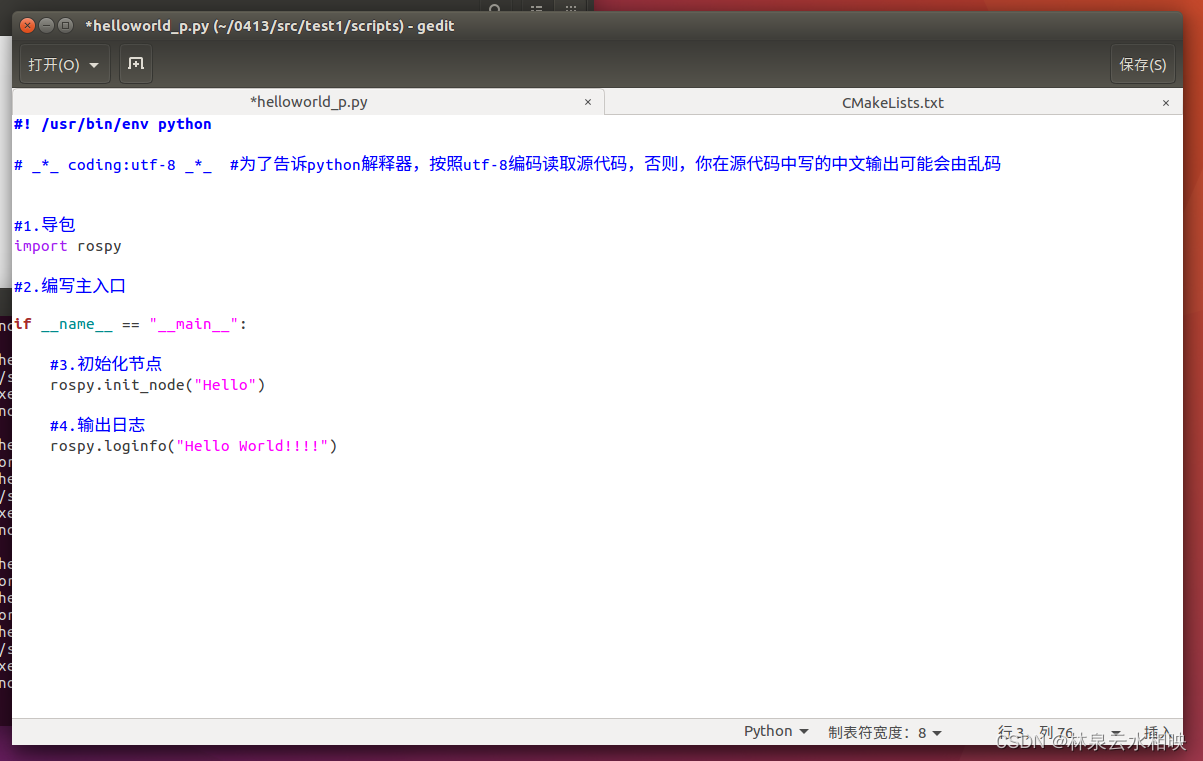Viewport: 1203px width, 761px height.
Task: Click the 保存(S) save button
Action: click(x=1142, y=64)
